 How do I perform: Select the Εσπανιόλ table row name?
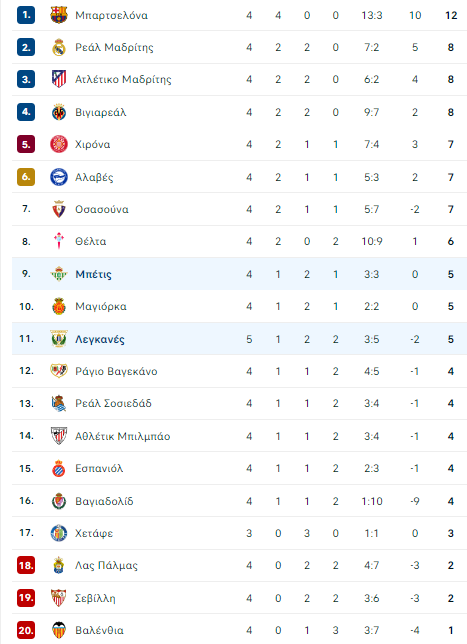(99, 468)
